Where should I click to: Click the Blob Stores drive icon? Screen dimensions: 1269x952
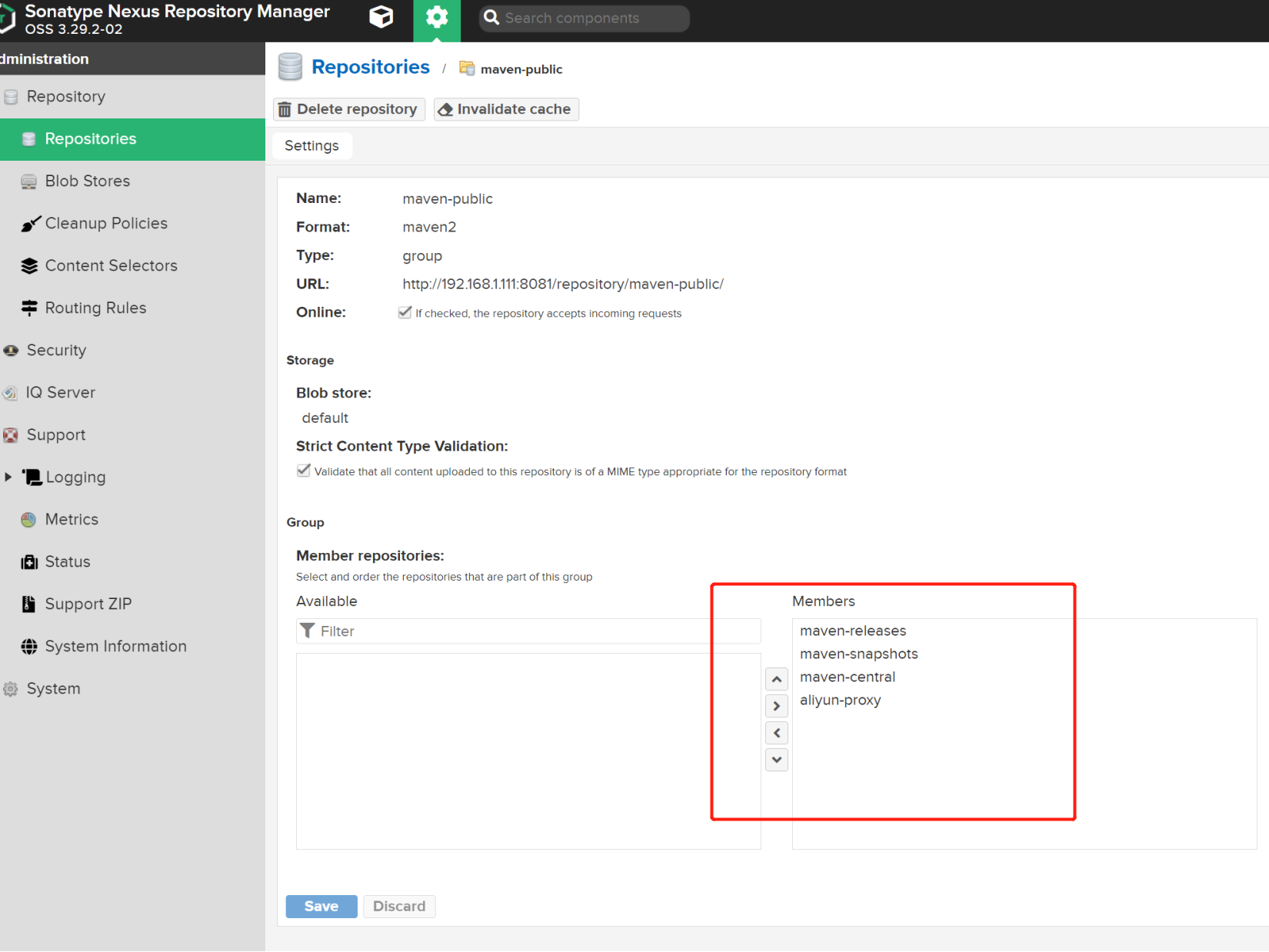[x=29, y=181]
